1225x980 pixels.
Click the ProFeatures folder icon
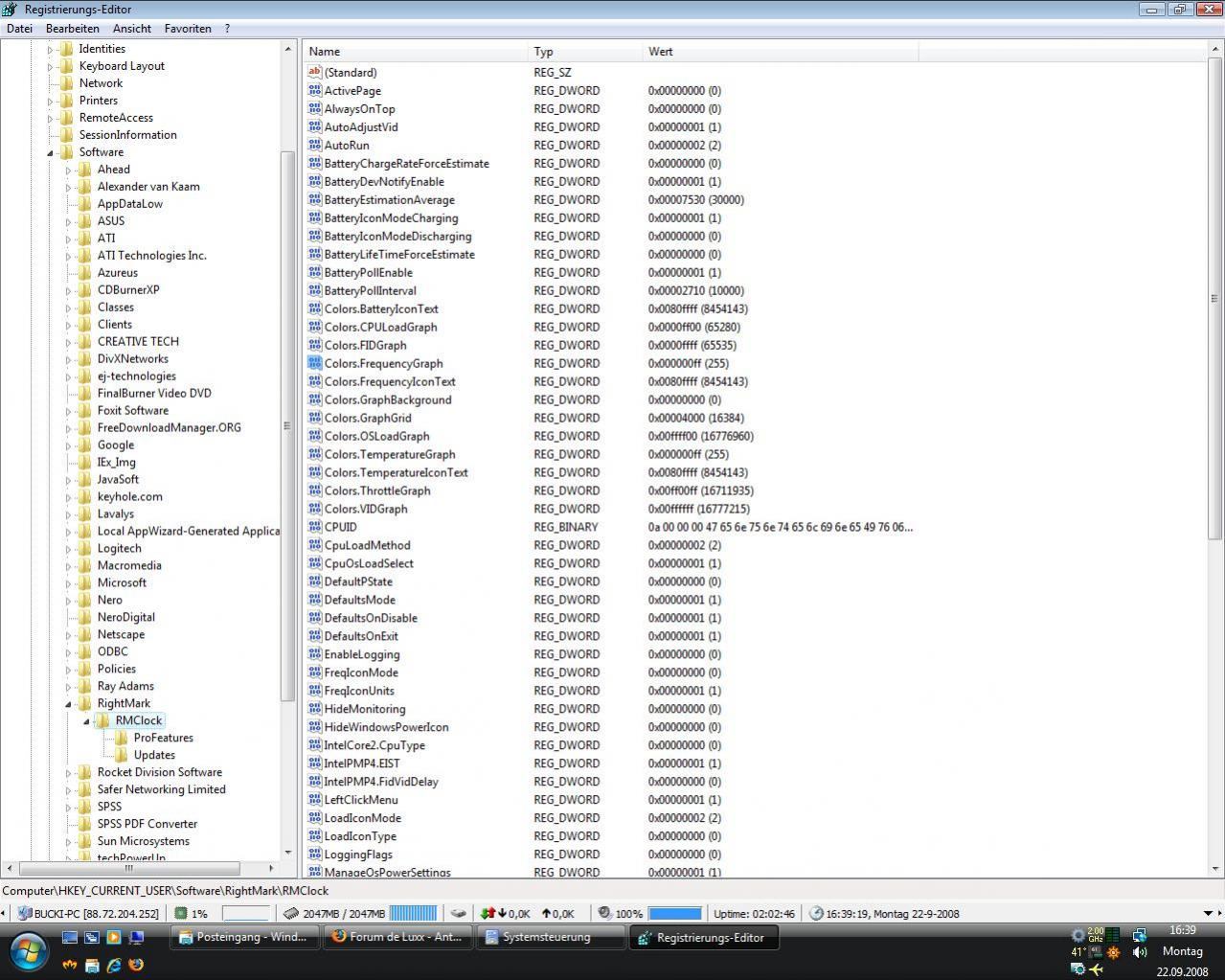[122, 738]
